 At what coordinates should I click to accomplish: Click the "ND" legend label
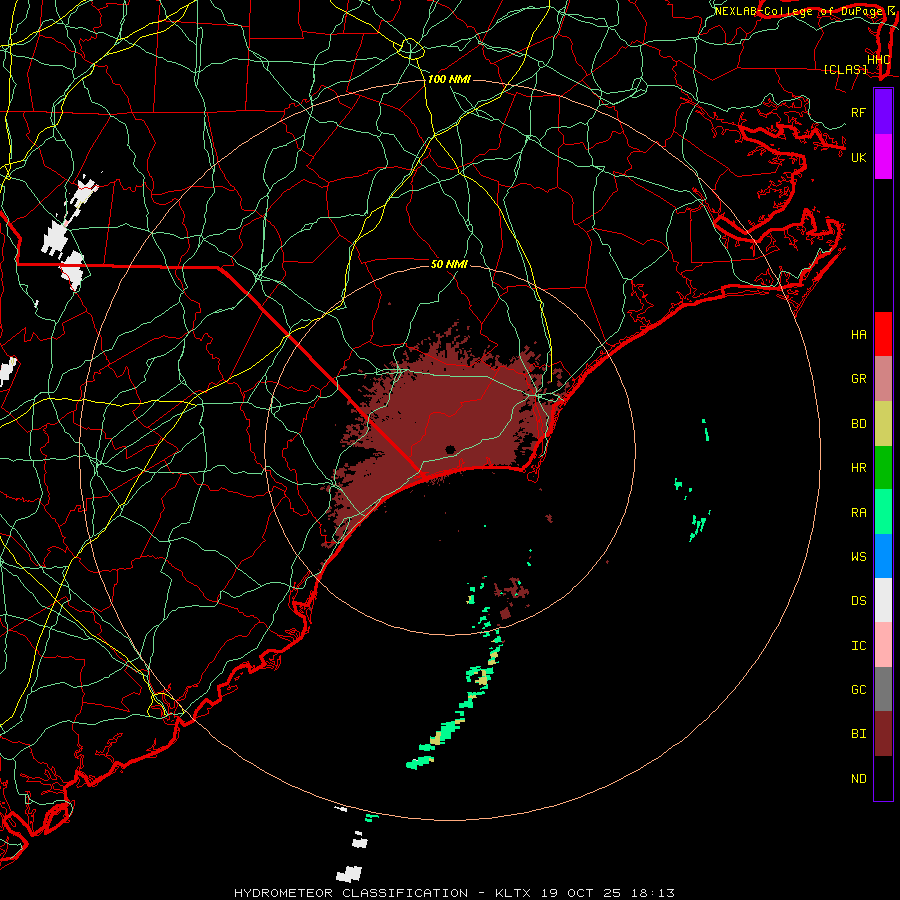tap(858, 779)
